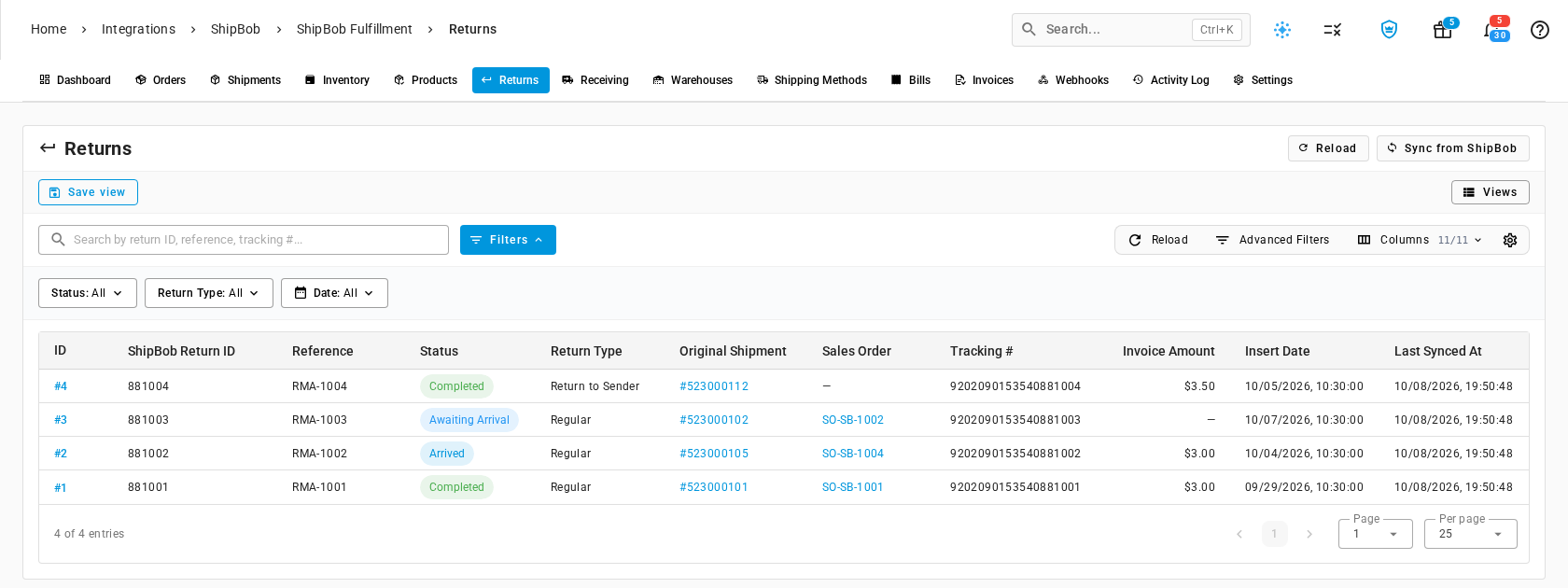
Task: Collapse the Filters panel button
Action: click(x=508, y=240)
